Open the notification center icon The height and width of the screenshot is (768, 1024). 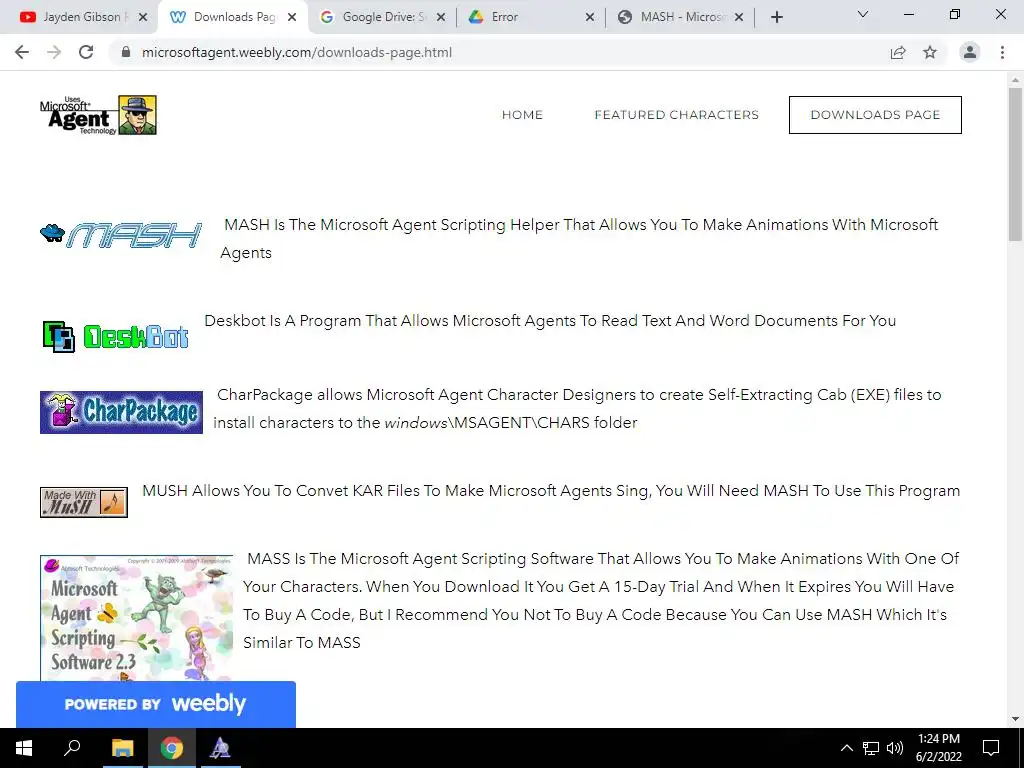(991, 748)
